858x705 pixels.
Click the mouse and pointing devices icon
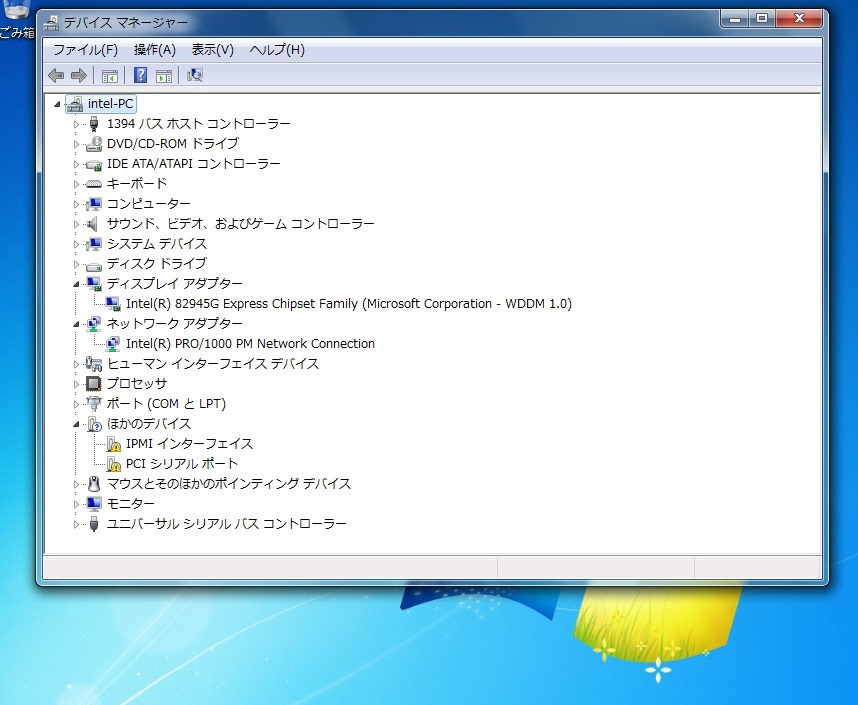tap(94, 484)
